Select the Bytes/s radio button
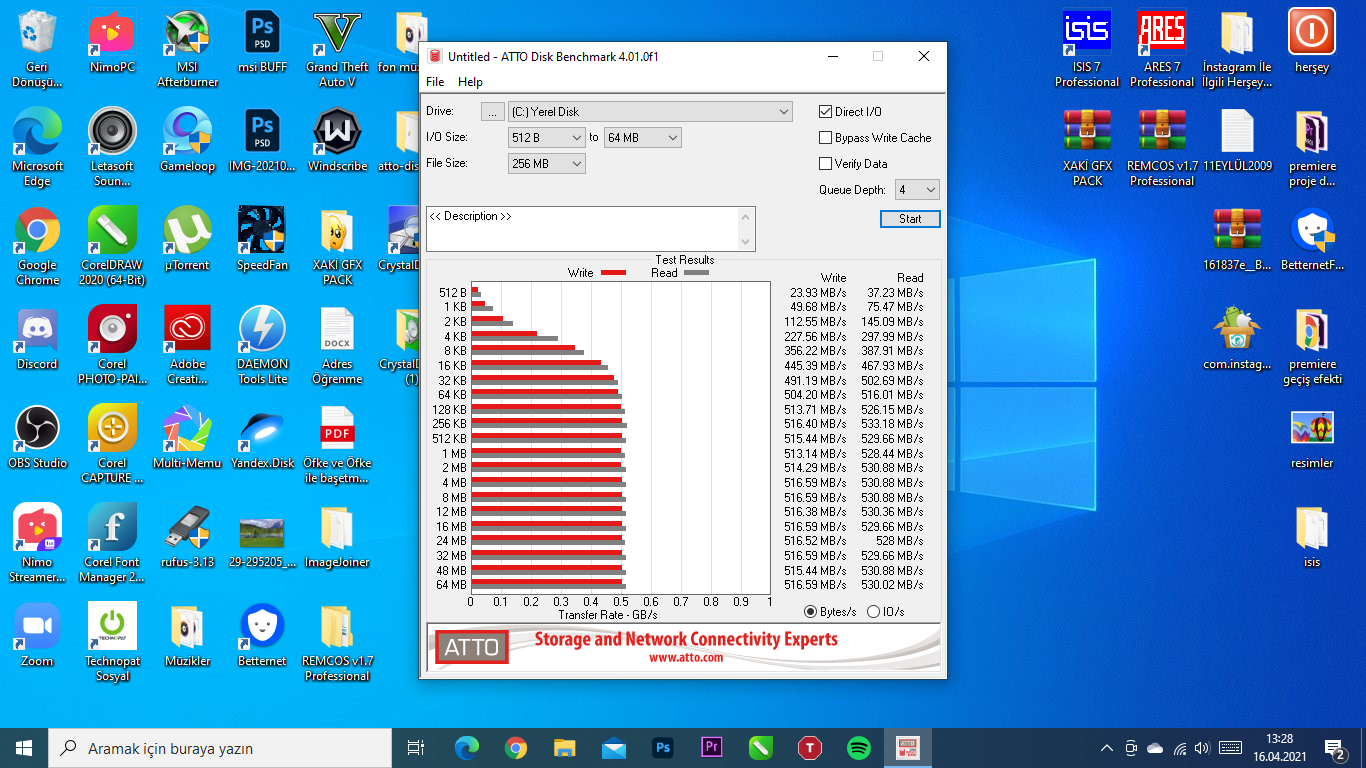1366x768 pixels. [x=811, y=612]
